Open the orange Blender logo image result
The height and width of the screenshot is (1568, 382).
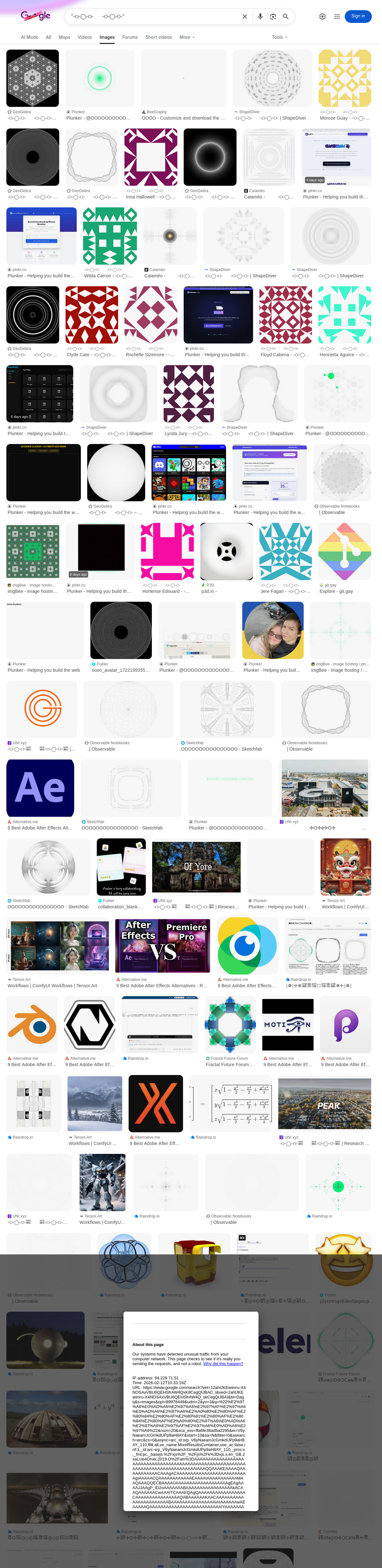pos(32,1025)
